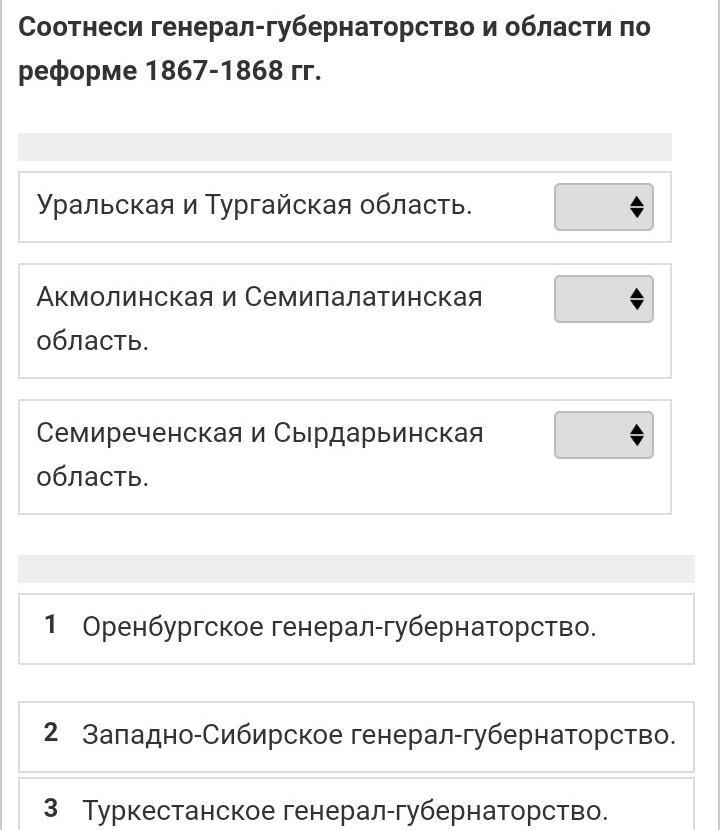
Task: Click the 'Семиреченская и Сырдарьинская' label text
Action: pos(259,433)
